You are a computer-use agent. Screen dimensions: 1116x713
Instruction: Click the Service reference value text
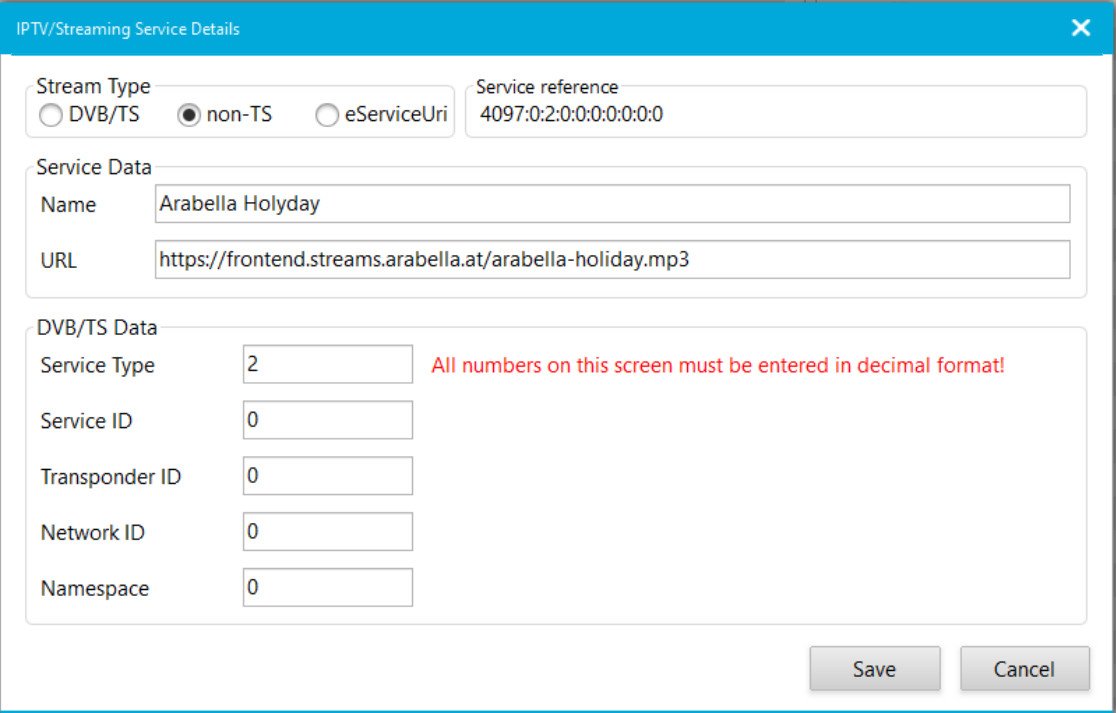click(571, 114)
